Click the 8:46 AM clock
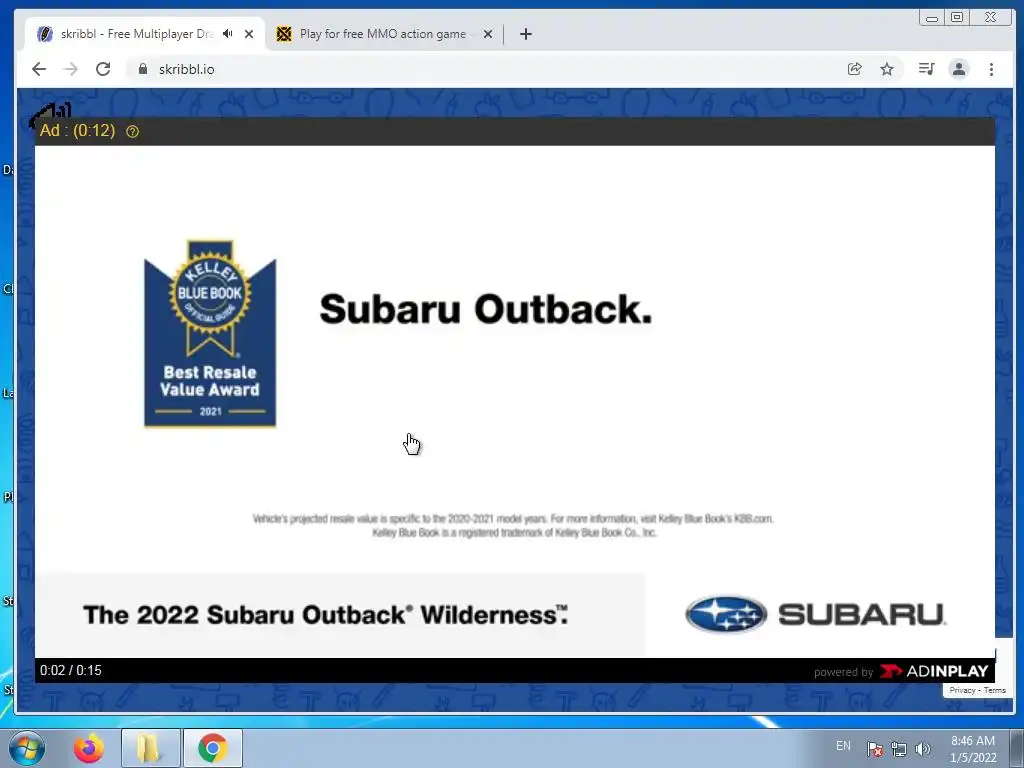1024x768 pixels. coord(973,741)
